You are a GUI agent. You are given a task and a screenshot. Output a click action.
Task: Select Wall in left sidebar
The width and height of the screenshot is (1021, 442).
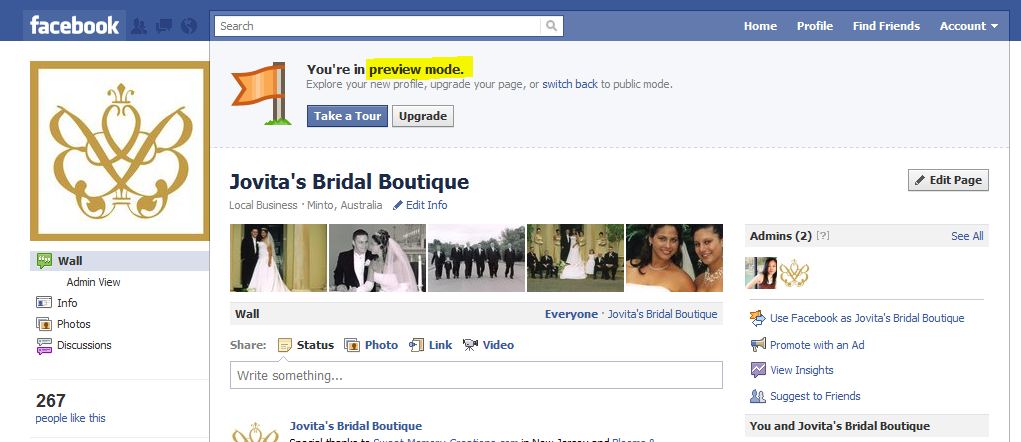coord(119,261)
